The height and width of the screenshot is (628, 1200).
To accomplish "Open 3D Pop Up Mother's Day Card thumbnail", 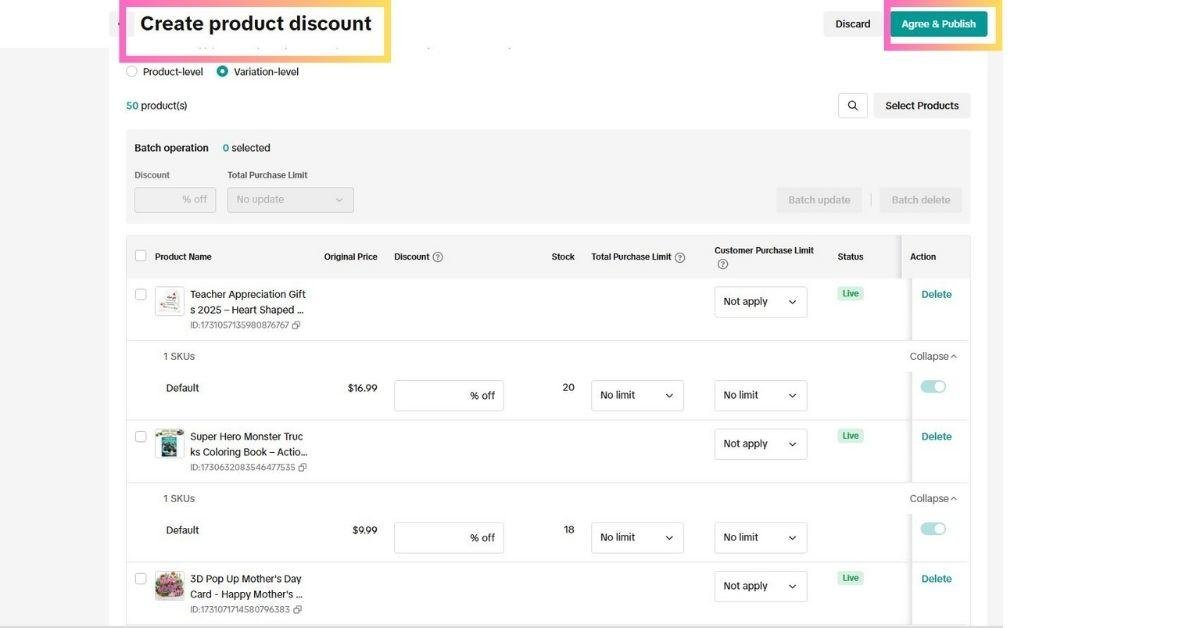I will tap(170, 585).
